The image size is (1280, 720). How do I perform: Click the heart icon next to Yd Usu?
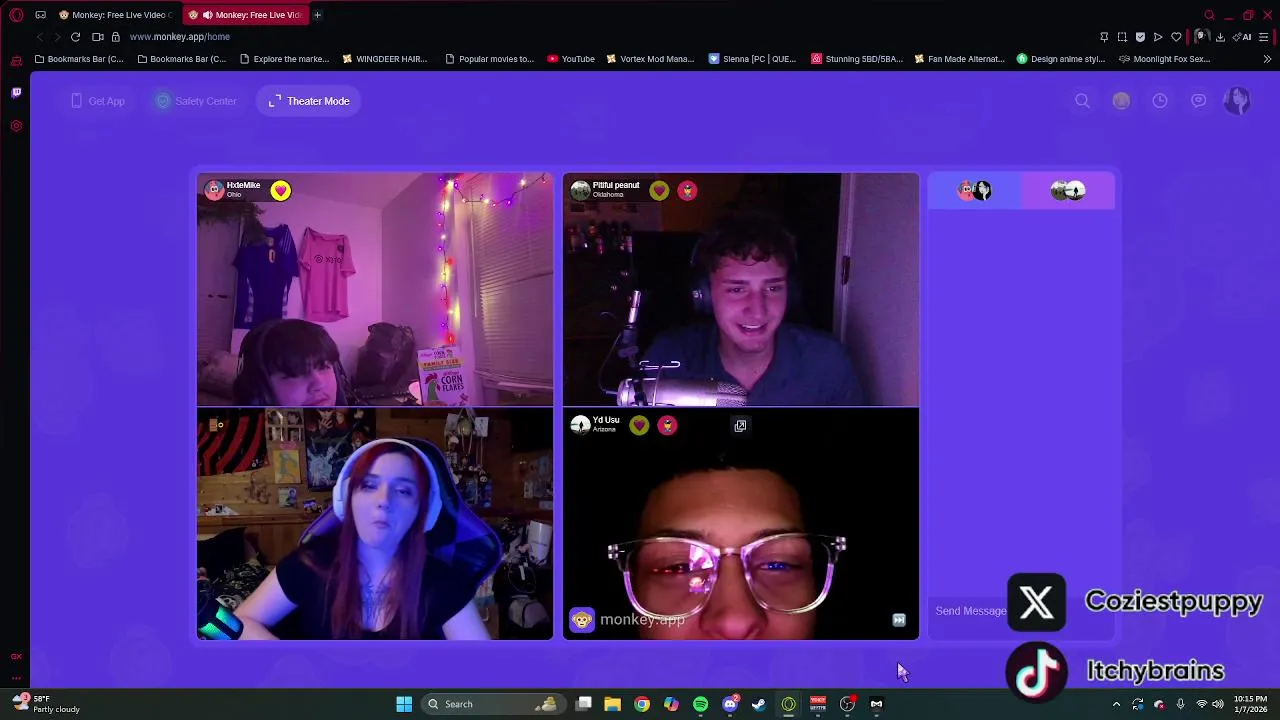click(x=639, y=425)
